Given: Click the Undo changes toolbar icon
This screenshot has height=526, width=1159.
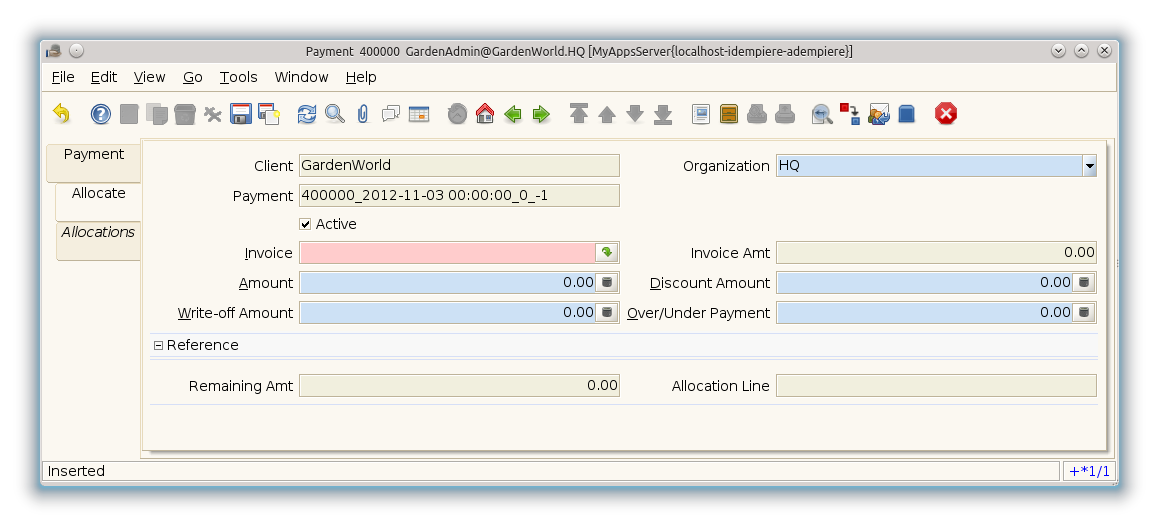Looking at the screenshot, I should 62,114.
